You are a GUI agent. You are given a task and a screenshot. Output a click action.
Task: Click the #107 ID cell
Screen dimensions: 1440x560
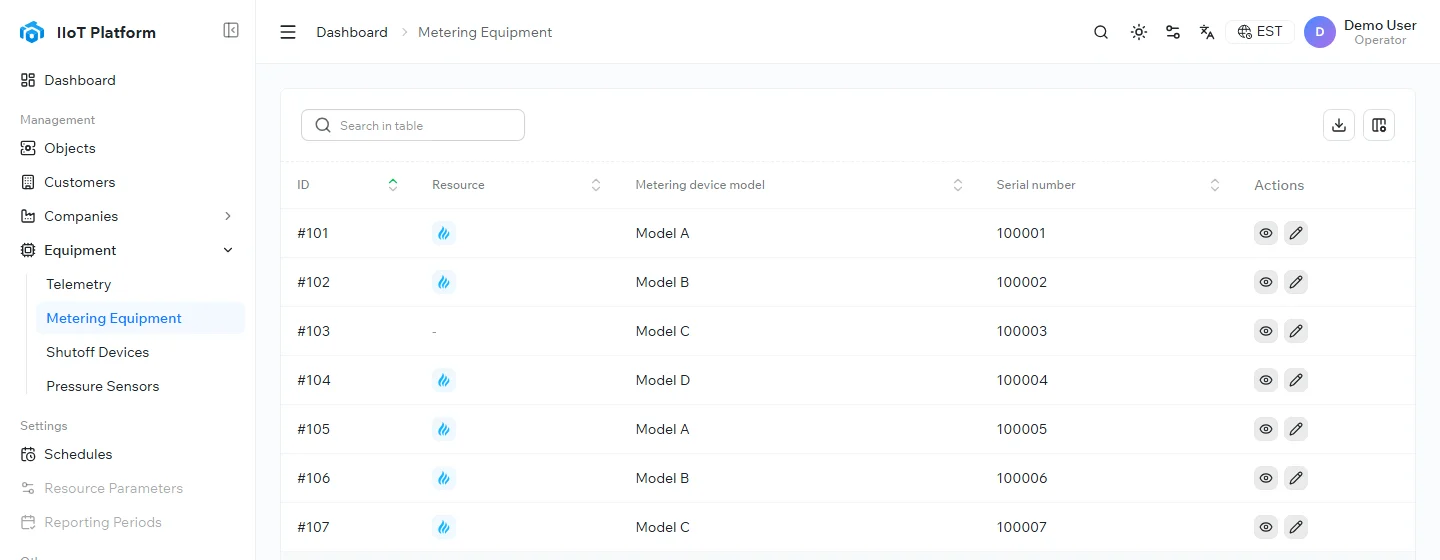click(313, 527)
